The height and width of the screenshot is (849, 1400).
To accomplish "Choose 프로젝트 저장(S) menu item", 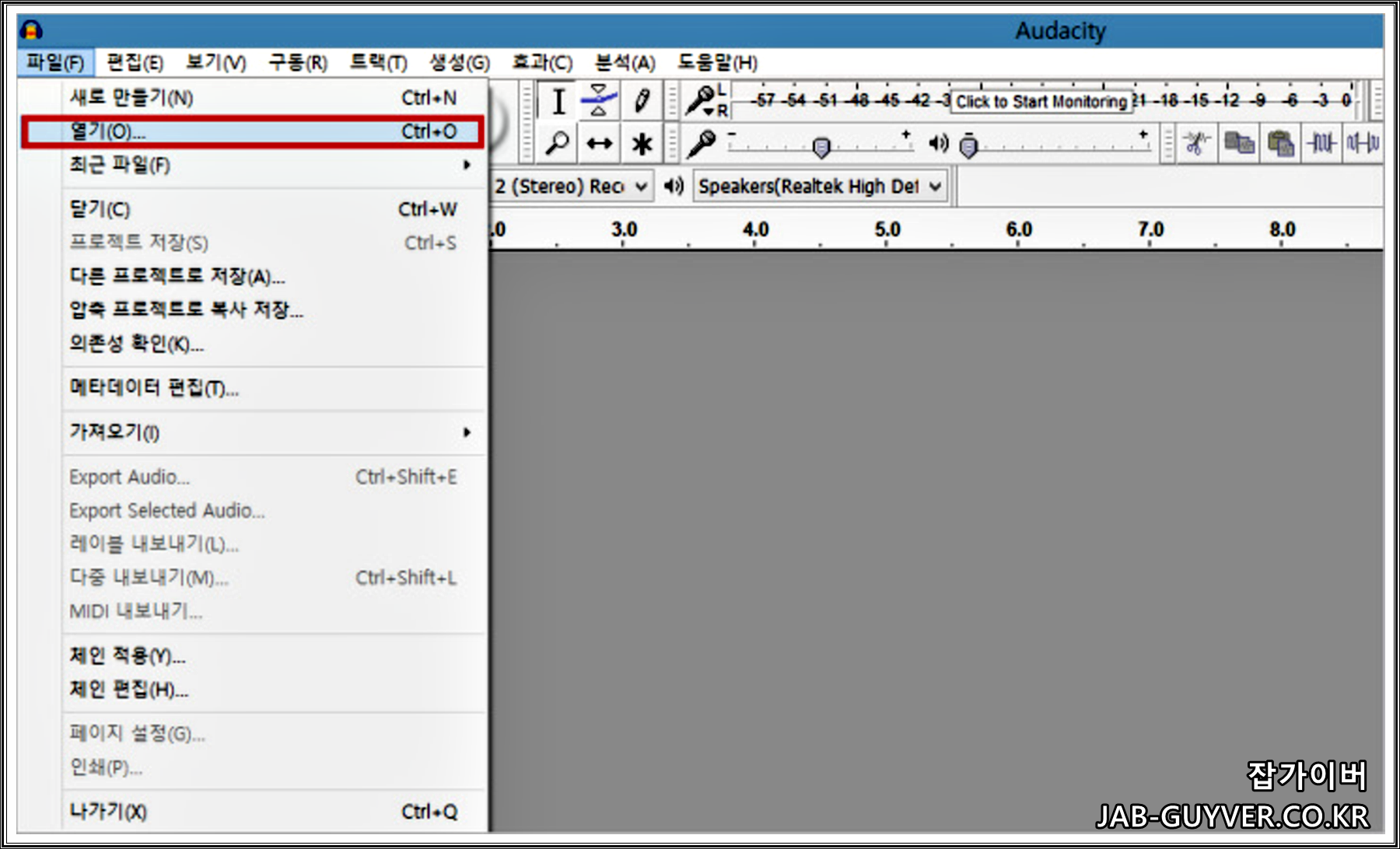I will click(254, 243).
